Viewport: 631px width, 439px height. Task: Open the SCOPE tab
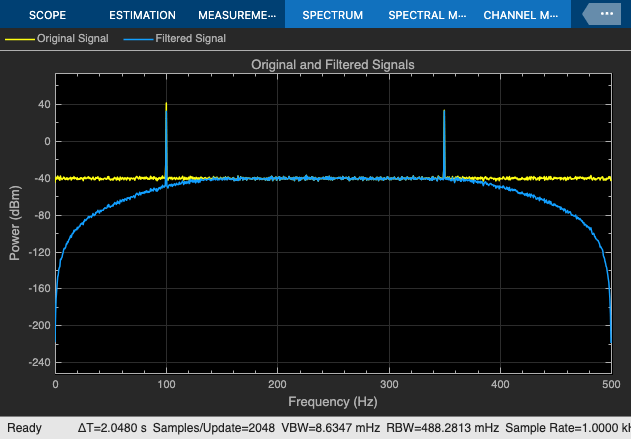(47, 15)
